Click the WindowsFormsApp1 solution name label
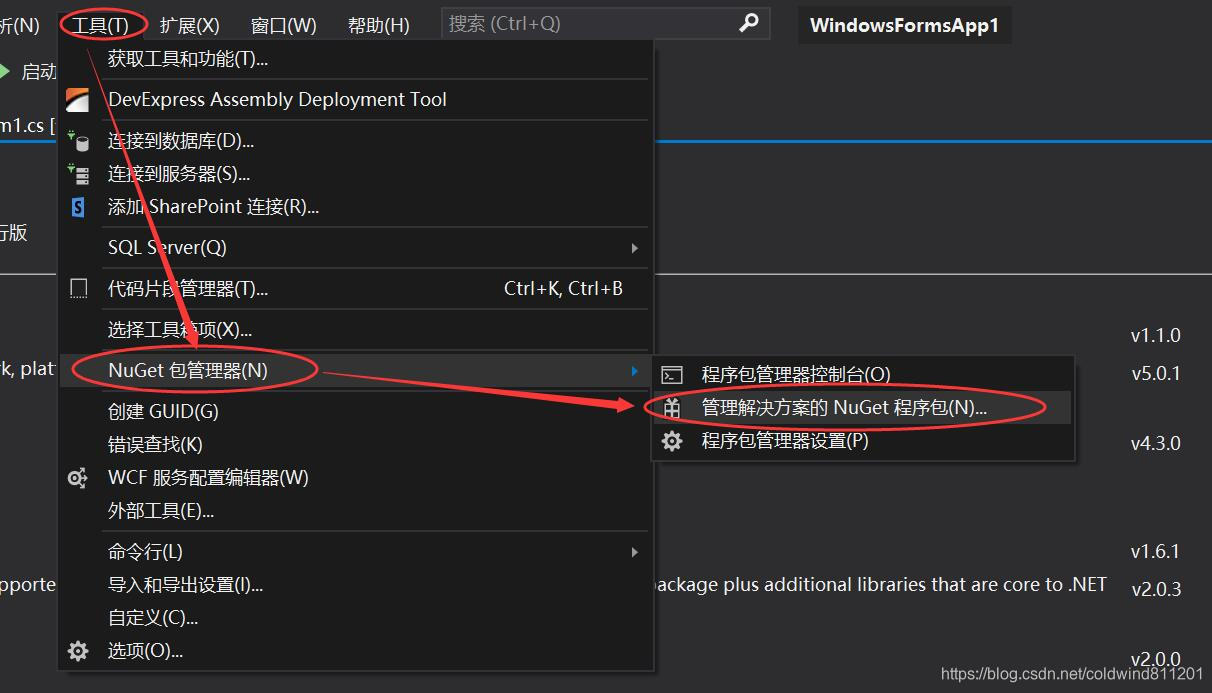 point(904,25)
